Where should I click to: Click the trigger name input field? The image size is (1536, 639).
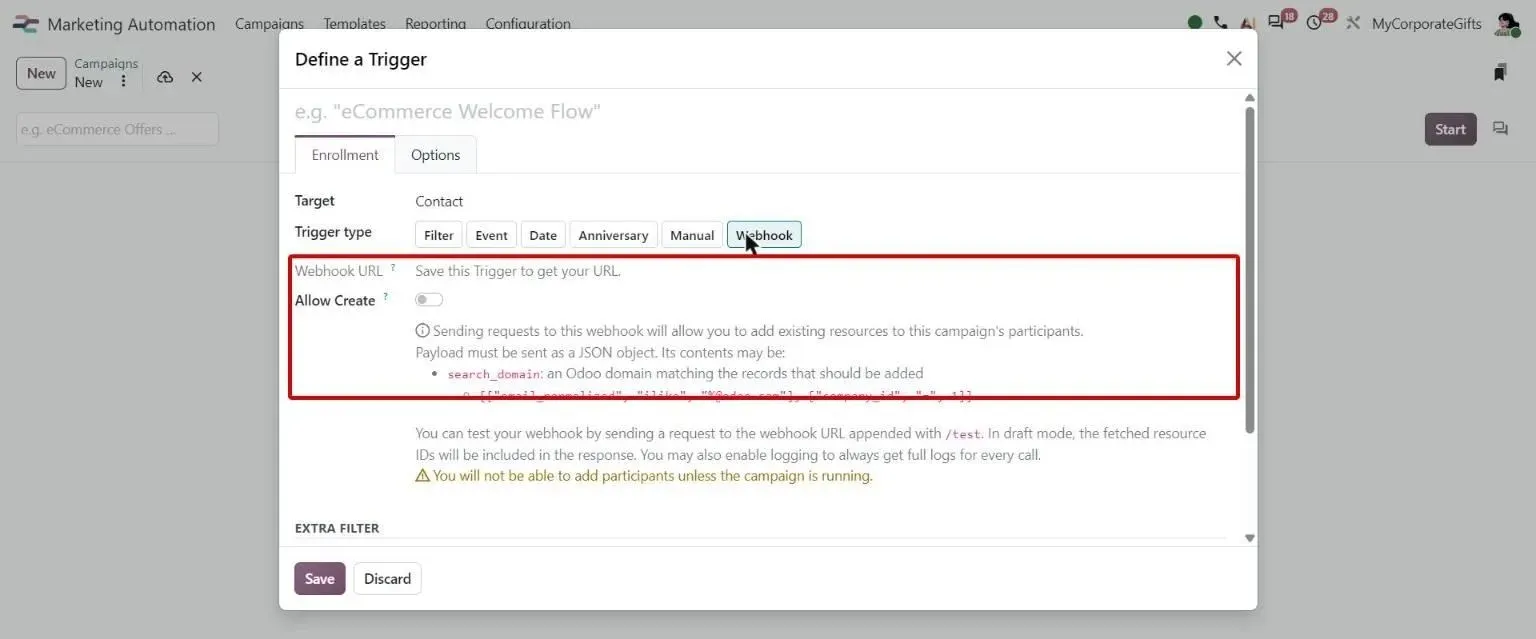pyautogui.click(x=766, y=111)
